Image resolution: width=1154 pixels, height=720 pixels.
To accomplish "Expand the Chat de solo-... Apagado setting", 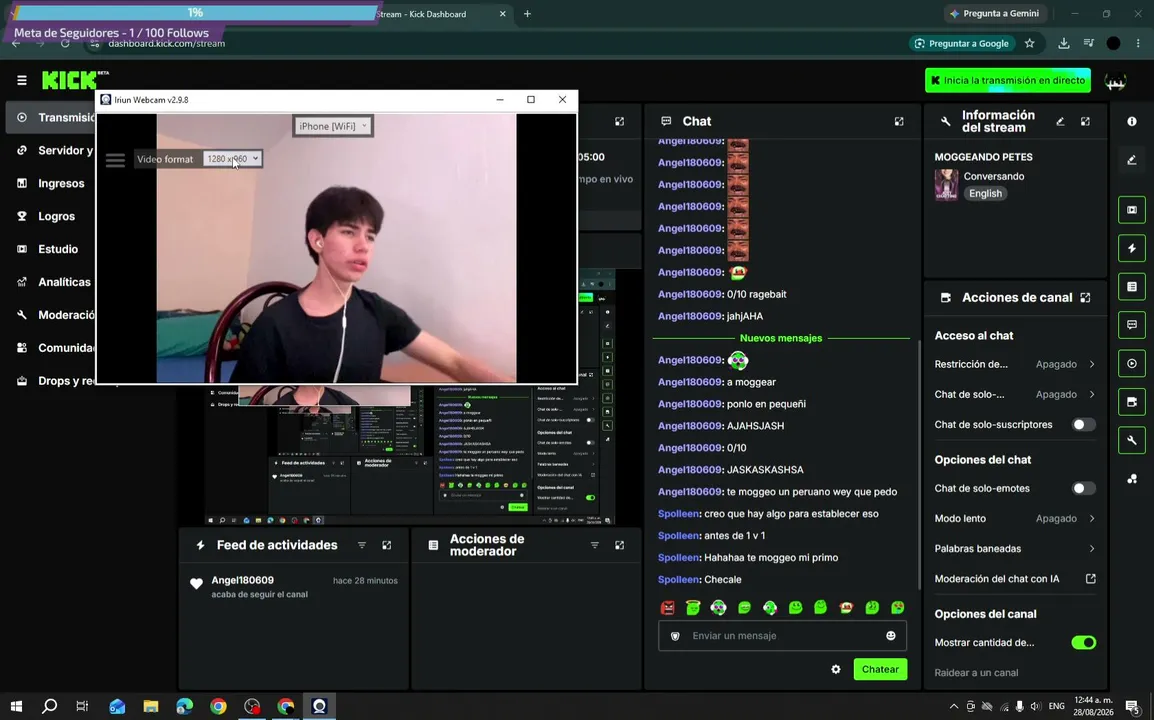I will pyautogui.click(x=1015, y=395).
